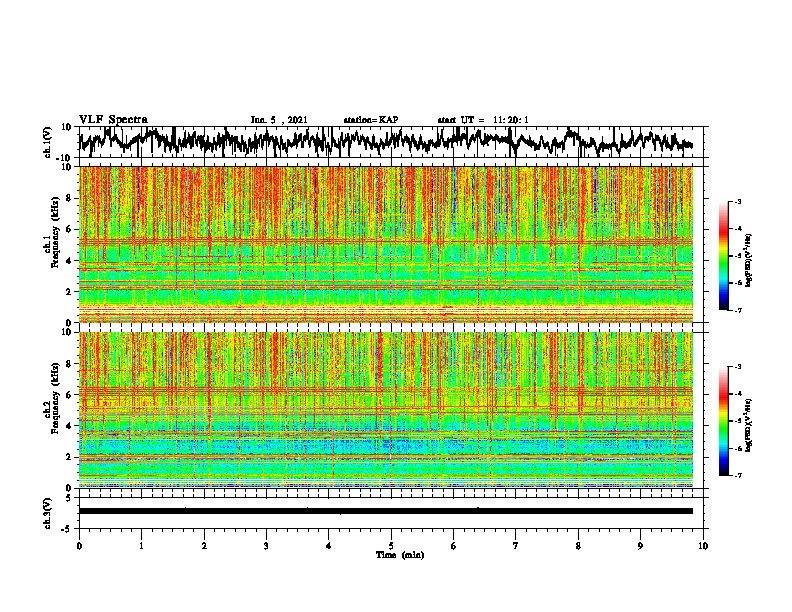Click the ch.3 black voltage trace bar
Image resolution: width=792 pixels, height=612 pixels.
[386, 511]
